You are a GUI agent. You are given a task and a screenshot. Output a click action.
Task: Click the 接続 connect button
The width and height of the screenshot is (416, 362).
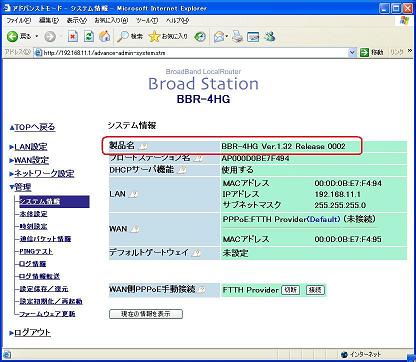click(315, 290)
